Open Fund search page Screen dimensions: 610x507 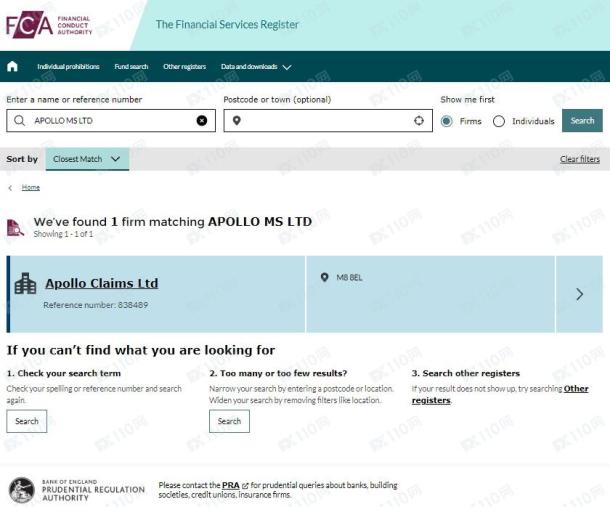tap(131, 67)
